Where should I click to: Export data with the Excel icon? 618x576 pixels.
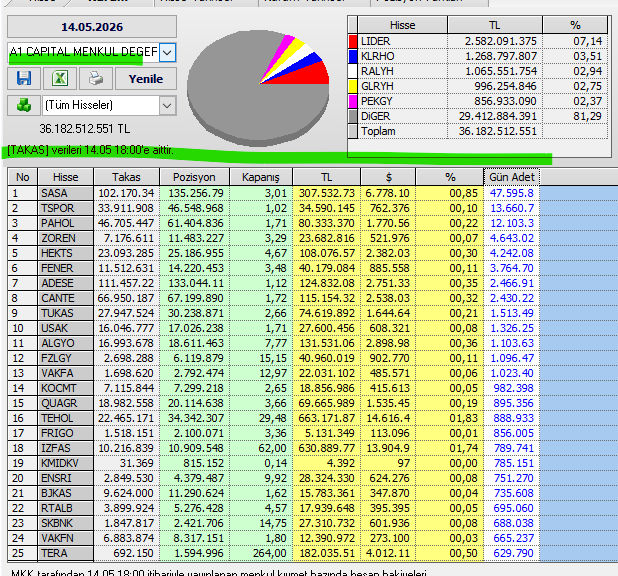click(x=60, y=78)
